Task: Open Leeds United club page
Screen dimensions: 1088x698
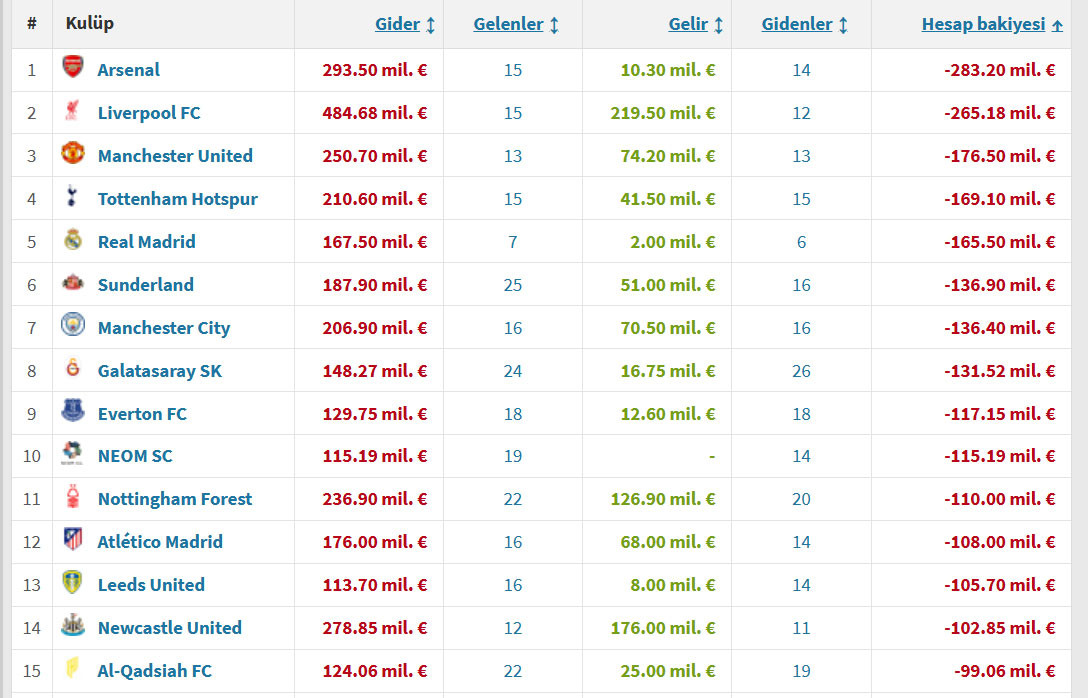Action: coord(150,584)
